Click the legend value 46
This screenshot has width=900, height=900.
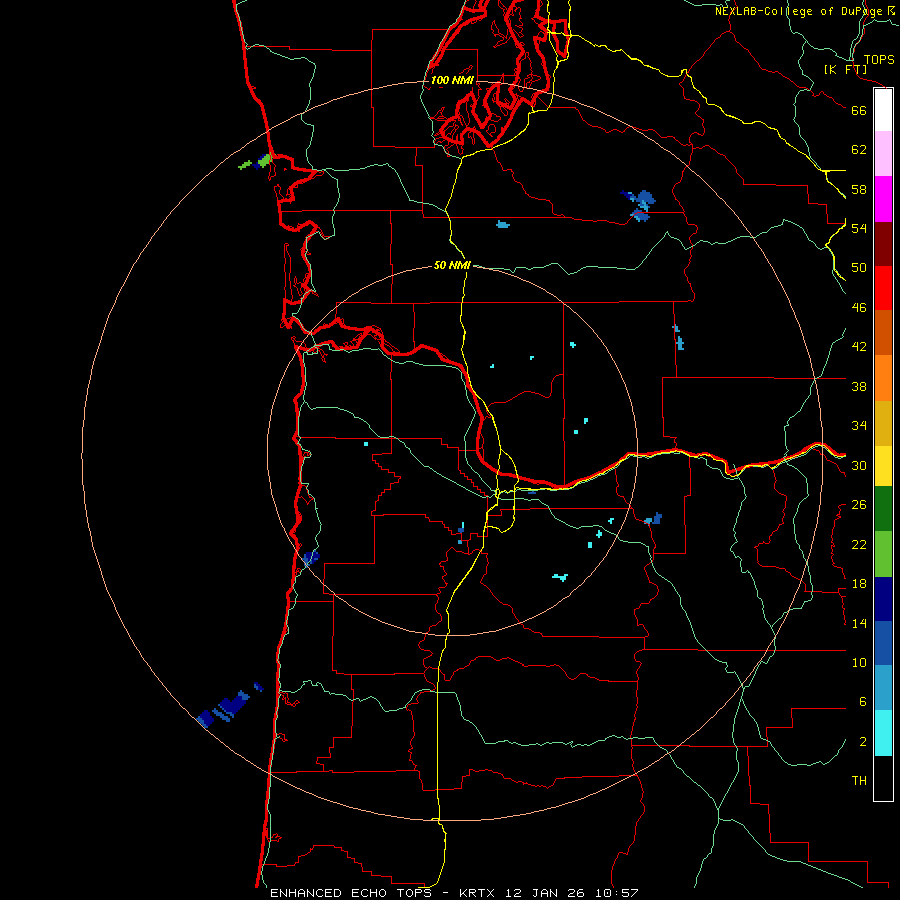pos(859,308)
